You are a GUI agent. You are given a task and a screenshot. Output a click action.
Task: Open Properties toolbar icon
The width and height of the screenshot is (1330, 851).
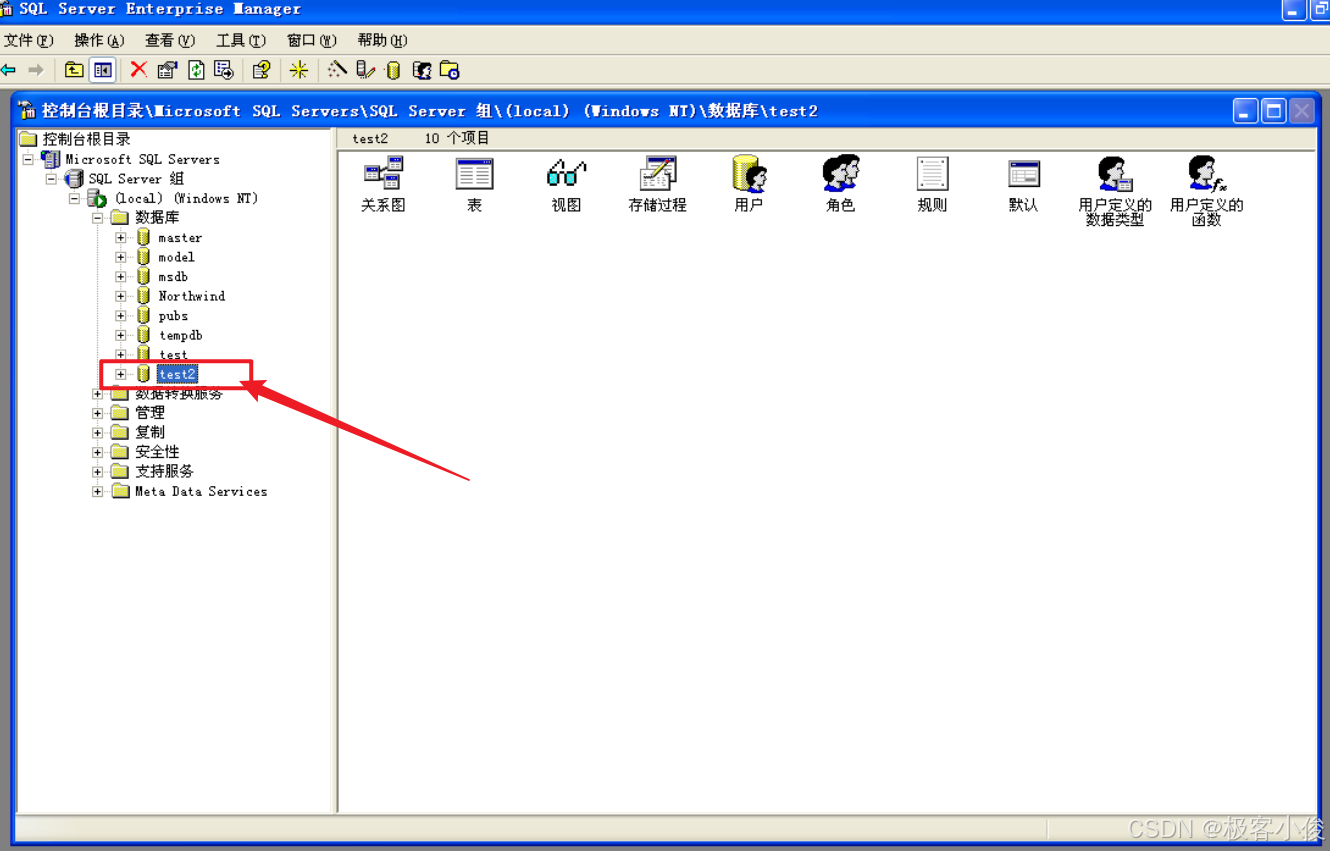pyautogui.click(x=167, y=70)
